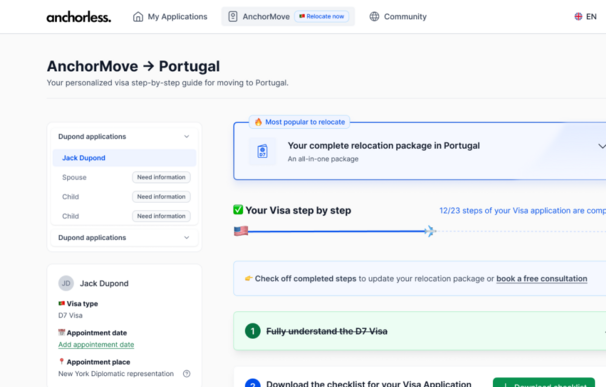Click the JD avatar circle
Screen dimensions: 606x387
[x=66, y=283]
